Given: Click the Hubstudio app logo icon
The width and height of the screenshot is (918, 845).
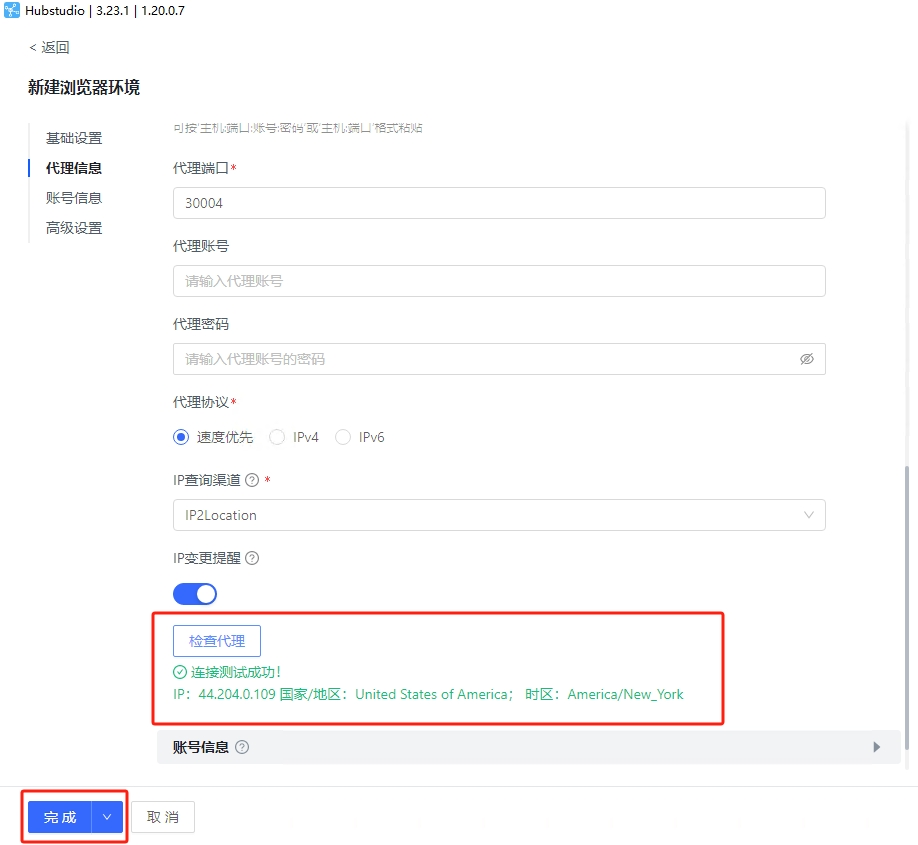Looking at the screenshot, I should click(12, 11).
